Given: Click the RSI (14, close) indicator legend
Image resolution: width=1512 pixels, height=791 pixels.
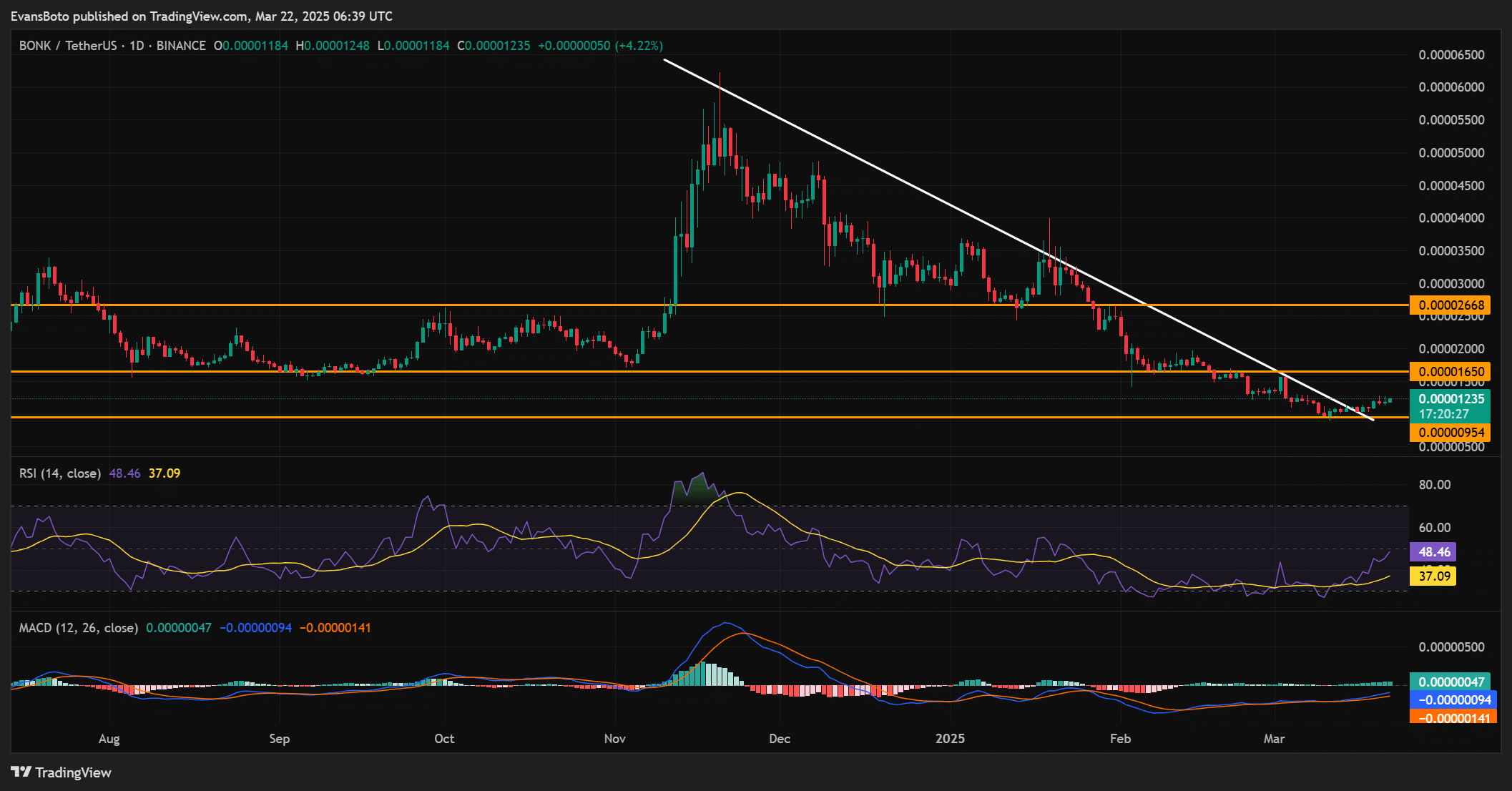Looking at the screenshot, I should (60, 473).
